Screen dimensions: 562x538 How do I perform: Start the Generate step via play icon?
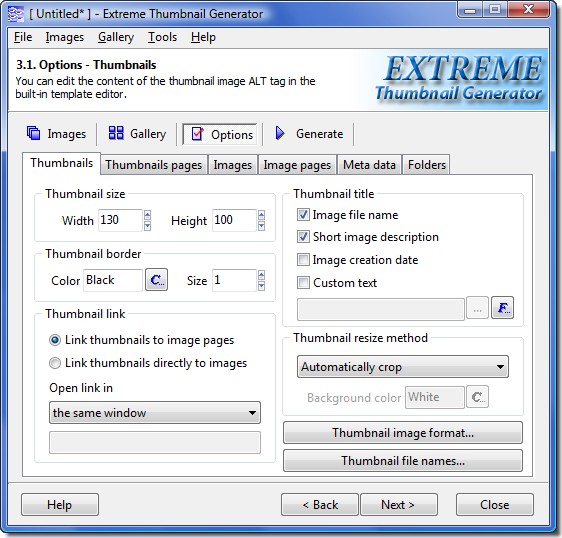pyautogui.click(x=280, y=133)
